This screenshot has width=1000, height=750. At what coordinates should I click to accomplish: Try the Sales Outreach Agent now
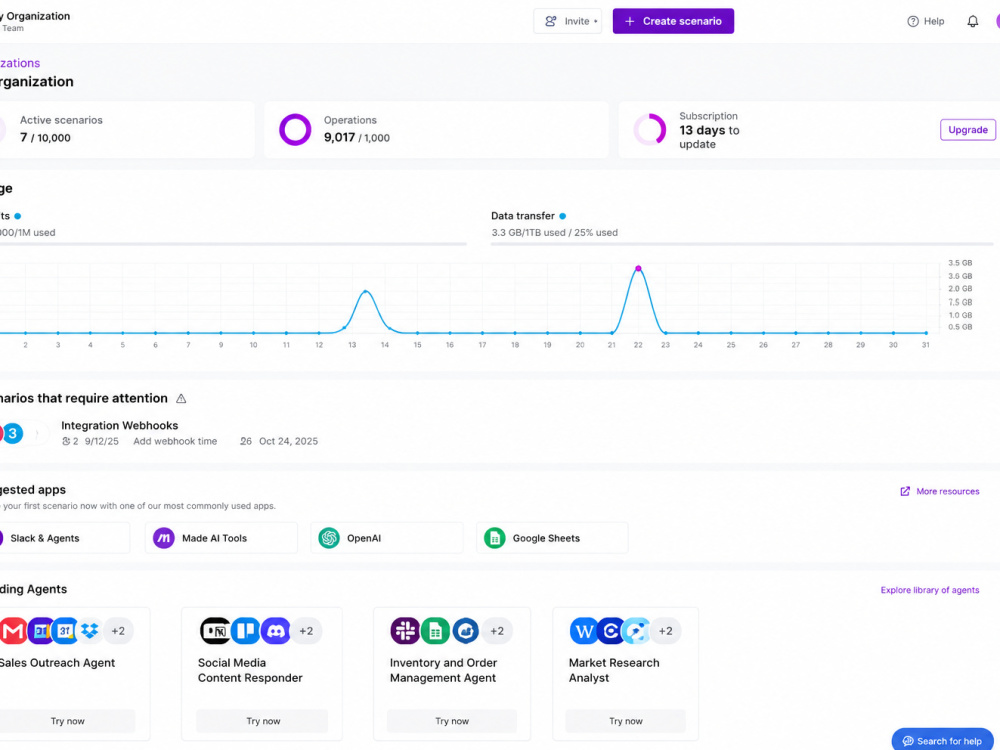(68, 721)
